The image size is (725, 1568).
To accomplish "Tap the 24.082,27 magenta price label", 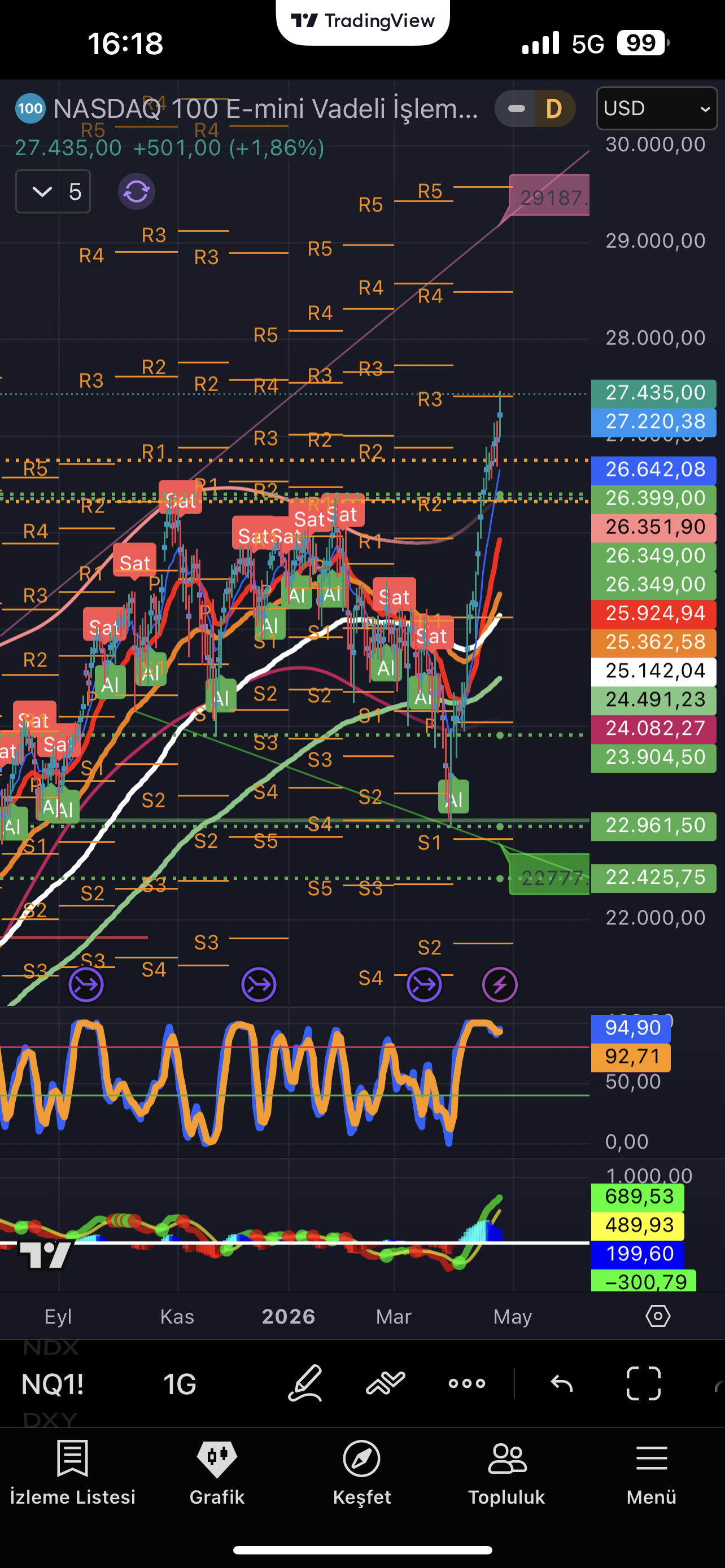I will click(654, 728).
